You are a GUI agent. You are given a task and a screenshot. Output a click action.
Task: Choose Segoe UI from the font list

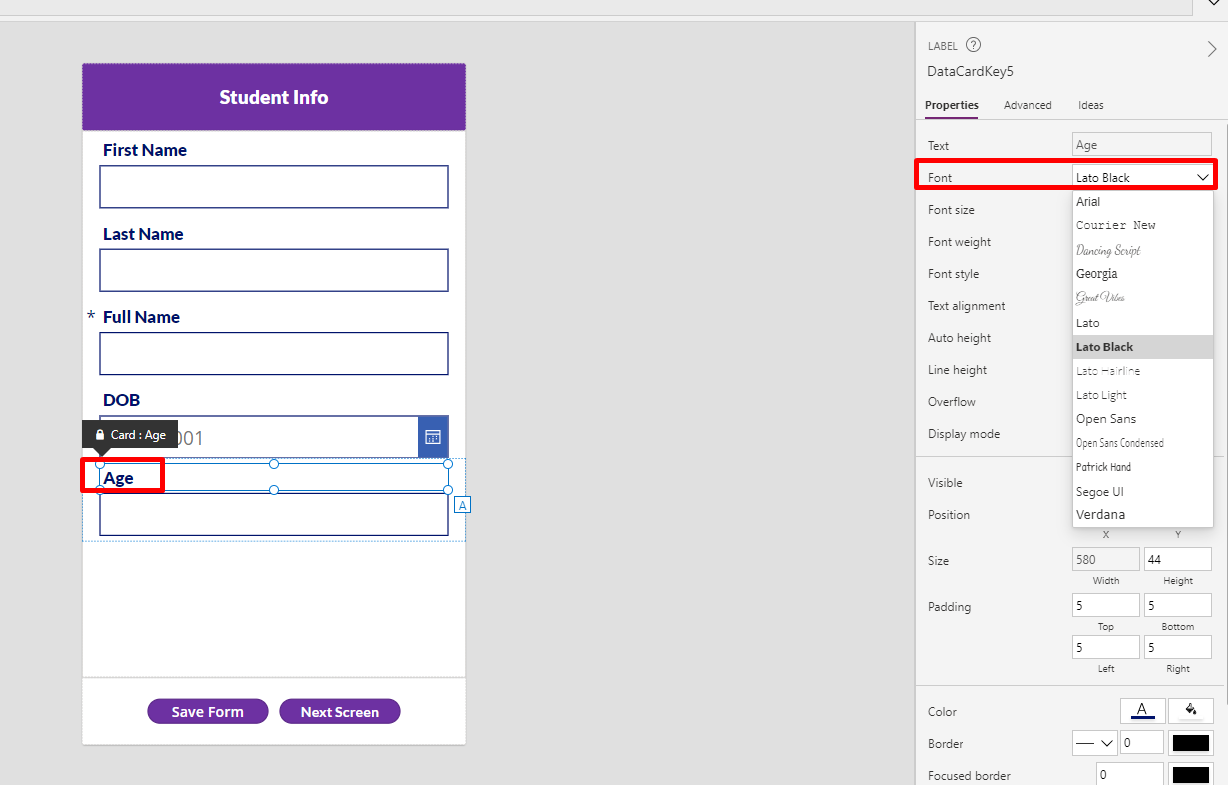point(1142,491)
